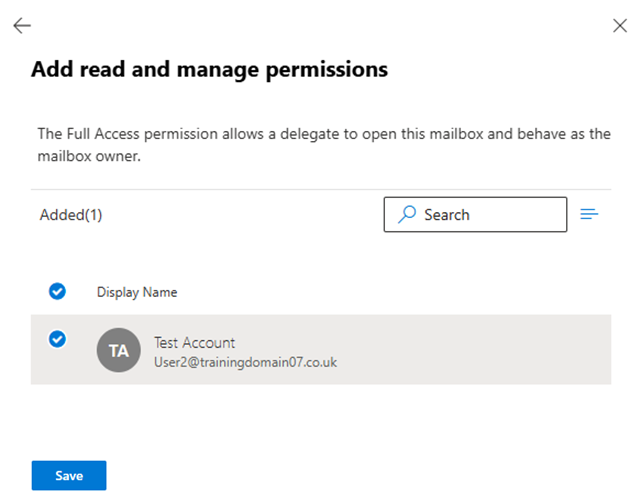
Task: Select the Test Account name text
Action: pos(195,343)
